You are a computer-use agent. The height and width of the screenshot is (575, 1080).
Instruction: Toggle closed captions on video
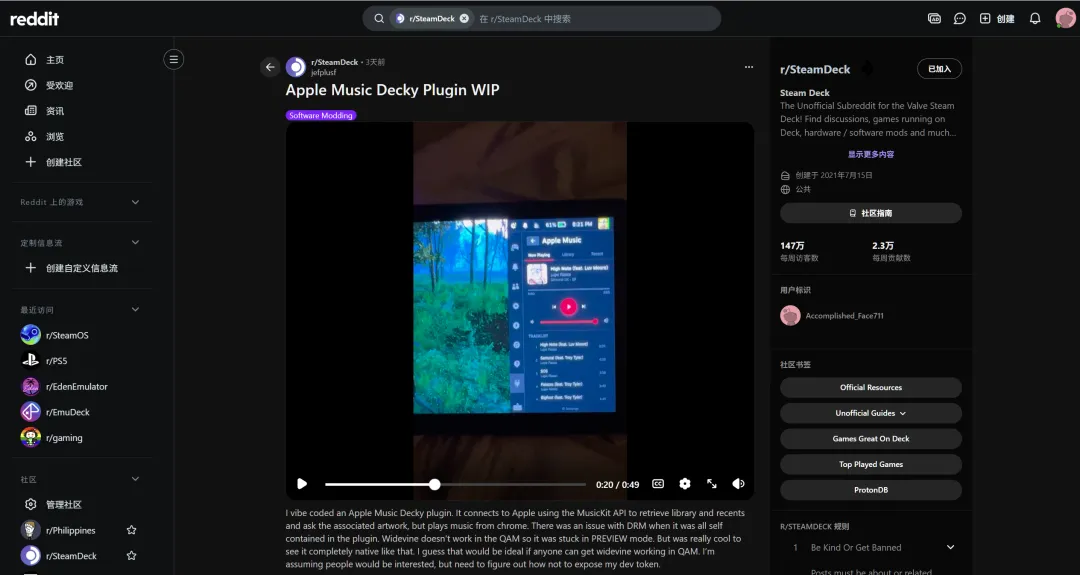pyautogui.click(x=658, y=484)
